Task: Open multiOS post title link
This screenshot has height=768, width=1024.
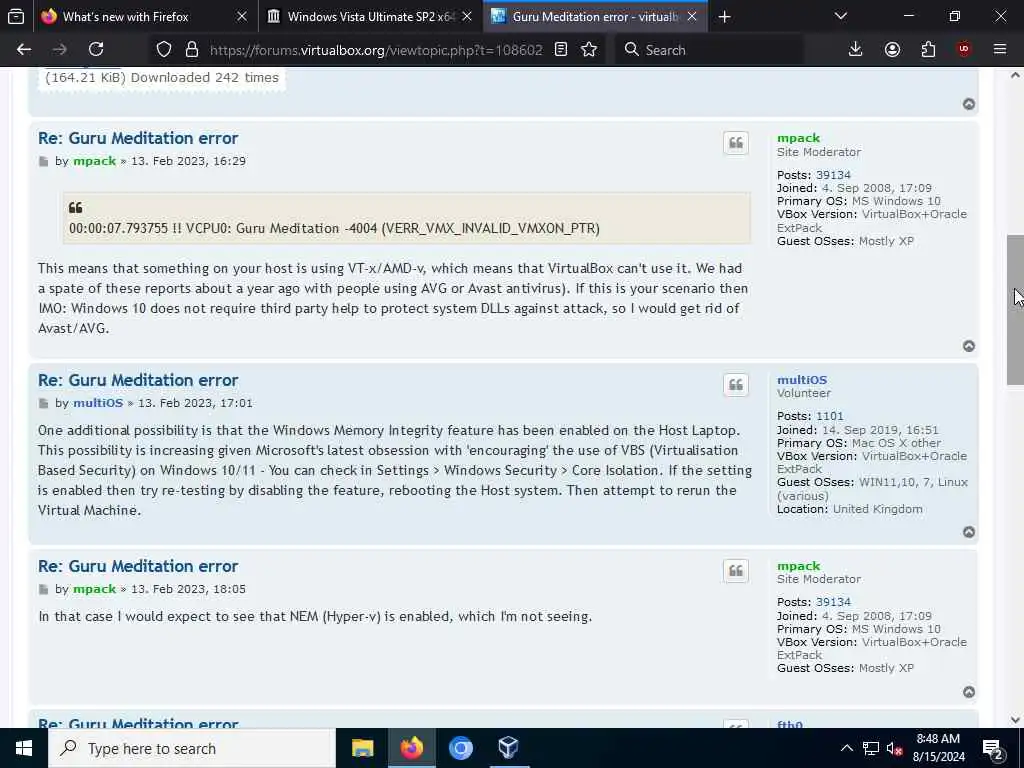Action: [x=138, y=381]
